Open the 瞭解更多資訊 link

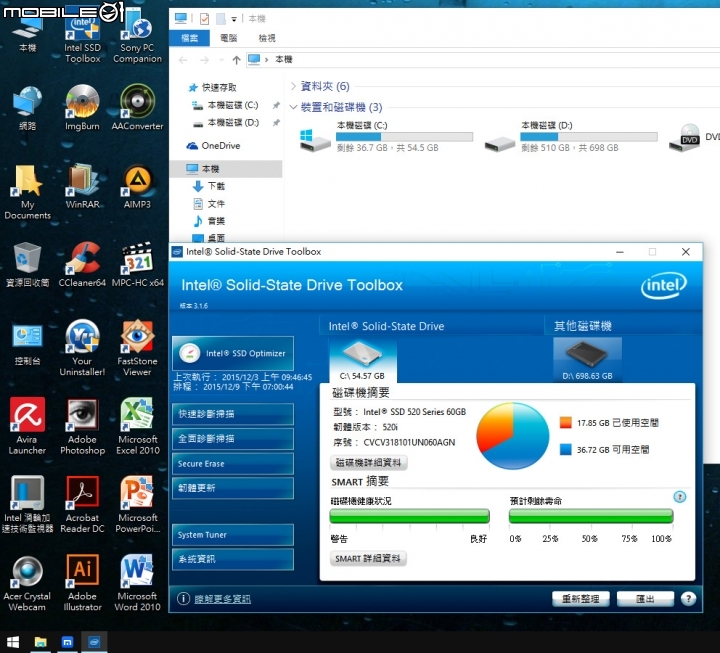[222, 599]
